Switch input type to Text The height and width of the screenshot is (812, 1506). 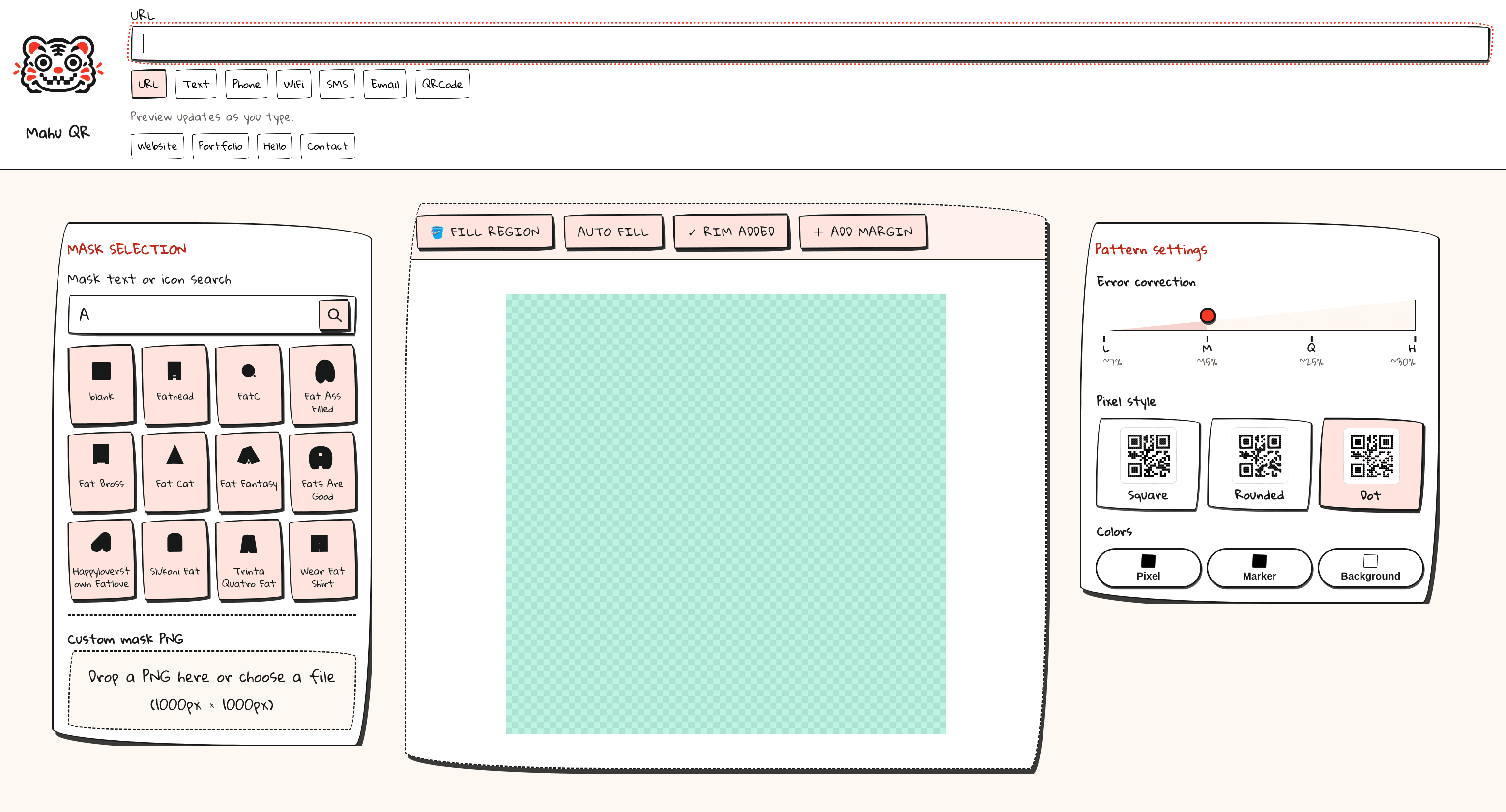click(x=196, y=84)
